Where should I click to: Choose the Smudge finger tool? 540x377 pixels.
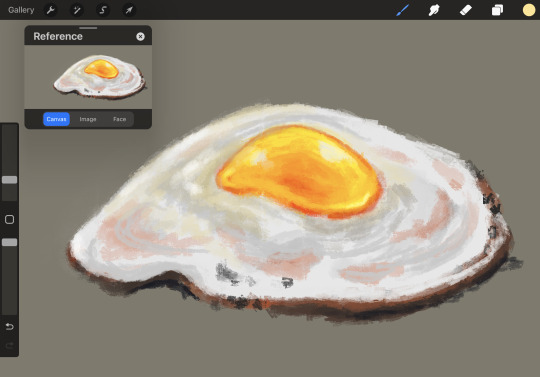click(434, 10)
